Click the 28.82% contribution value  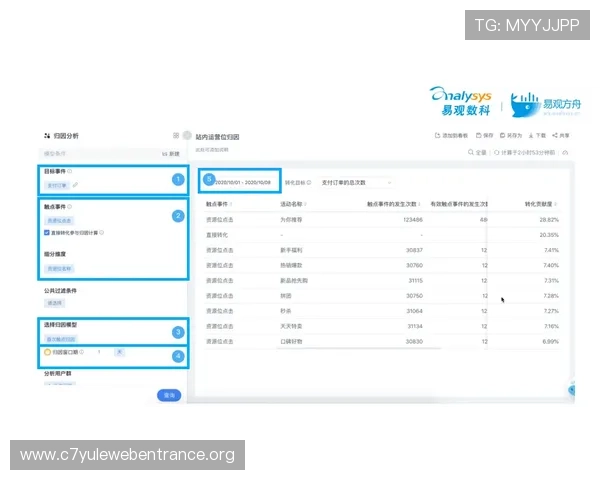549,220
